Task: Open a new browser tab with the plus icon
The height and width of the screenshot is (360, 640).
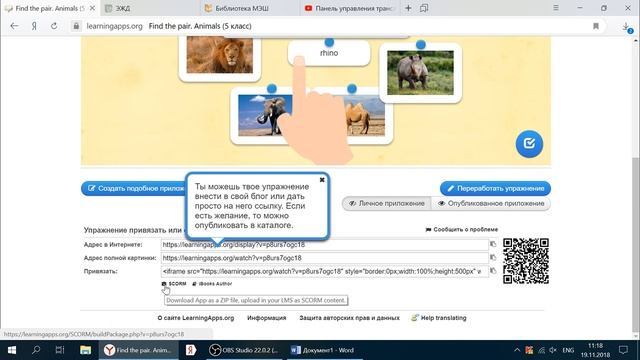Action: tap(408, 8)
